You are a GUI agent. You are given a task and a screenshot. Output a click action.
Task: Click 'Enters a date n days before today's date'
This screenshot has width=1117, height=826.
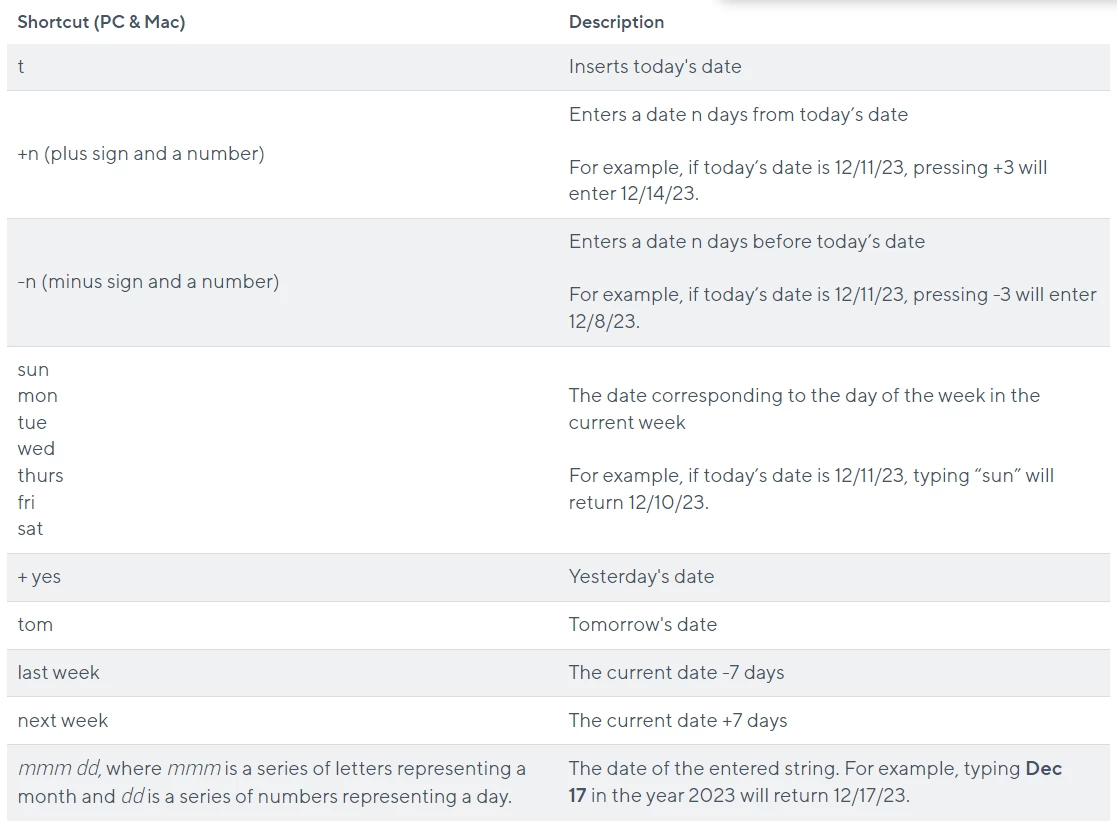click(x=747, y=241)
